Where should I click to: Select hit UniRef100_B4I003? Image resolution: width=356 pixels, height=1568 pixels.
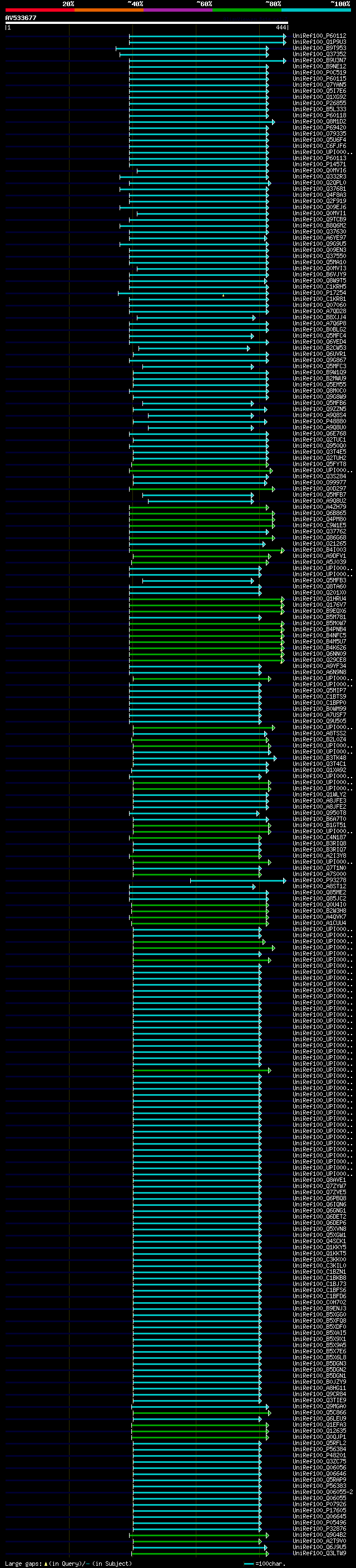(319, 550)
